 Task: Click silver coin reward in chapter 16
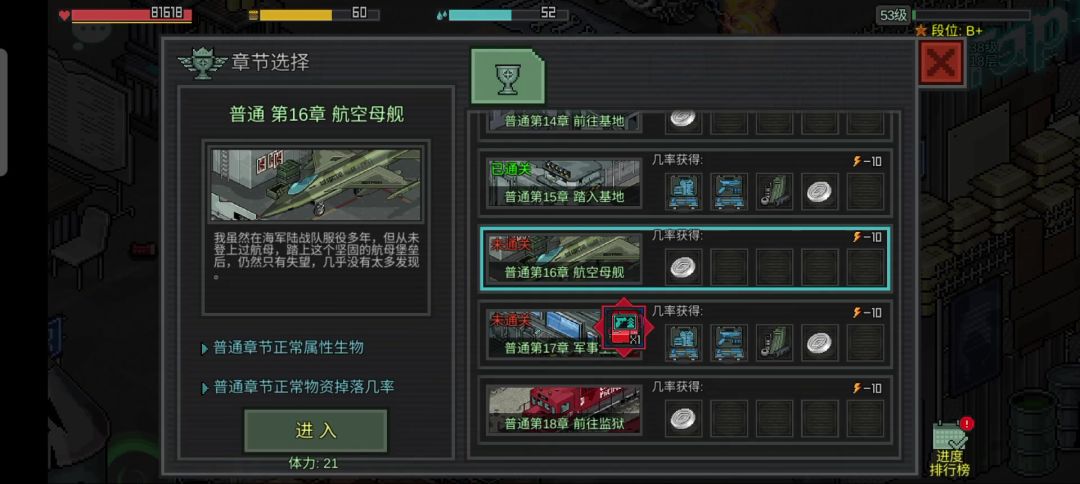[684, 267]
